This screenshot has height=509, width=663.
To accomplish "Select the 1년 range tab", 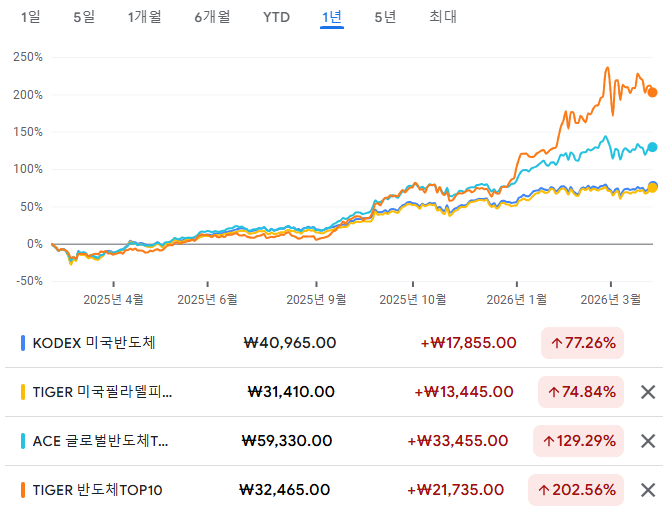I will point(332,17).
